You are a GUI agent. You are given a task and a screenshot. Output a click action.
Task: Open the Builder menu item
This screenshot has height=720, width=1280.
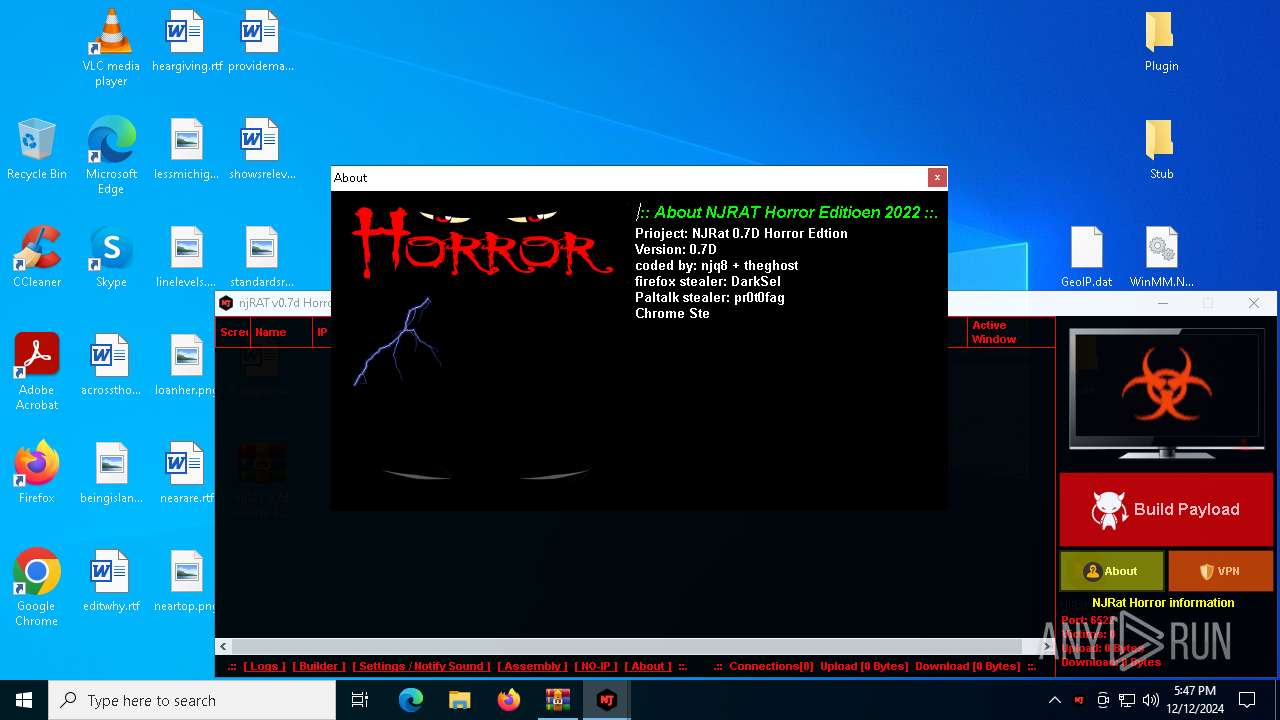pos(319,666)
